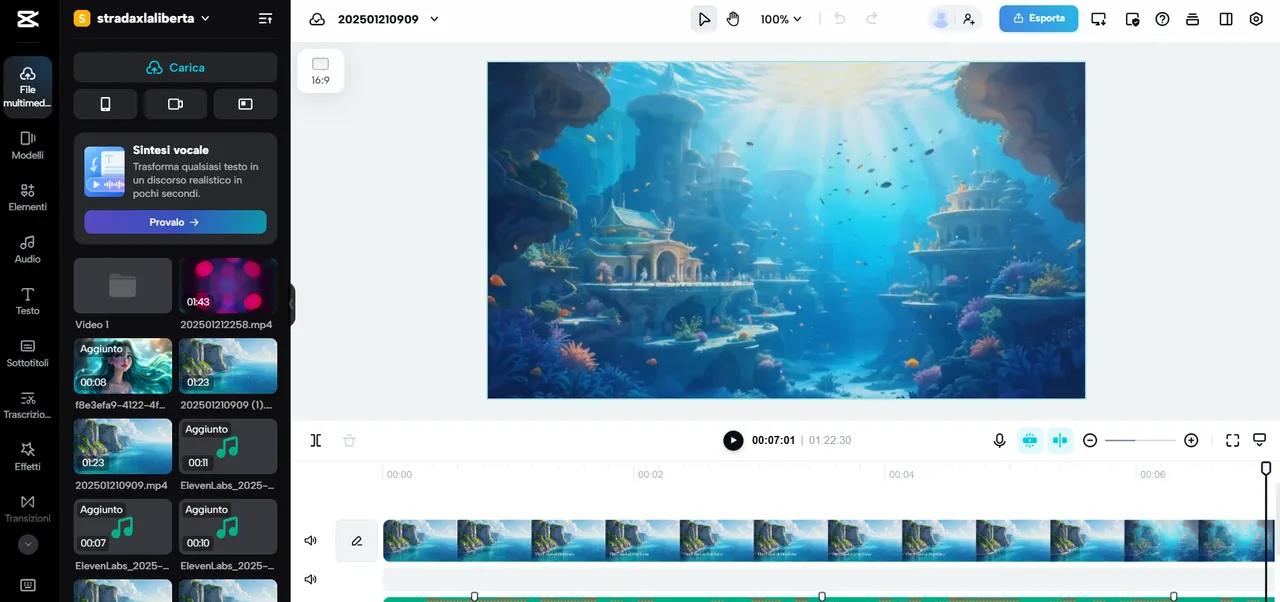Open the Elementi sidebar tab
The width and height of the screenshot is (1280, 602).
28,197
